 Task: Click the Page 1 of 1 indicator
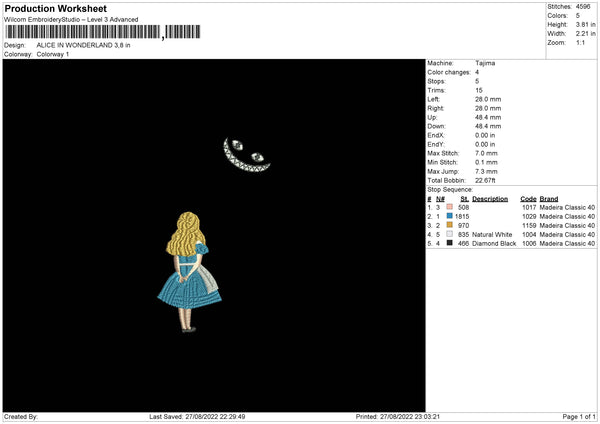pos(579,416)
